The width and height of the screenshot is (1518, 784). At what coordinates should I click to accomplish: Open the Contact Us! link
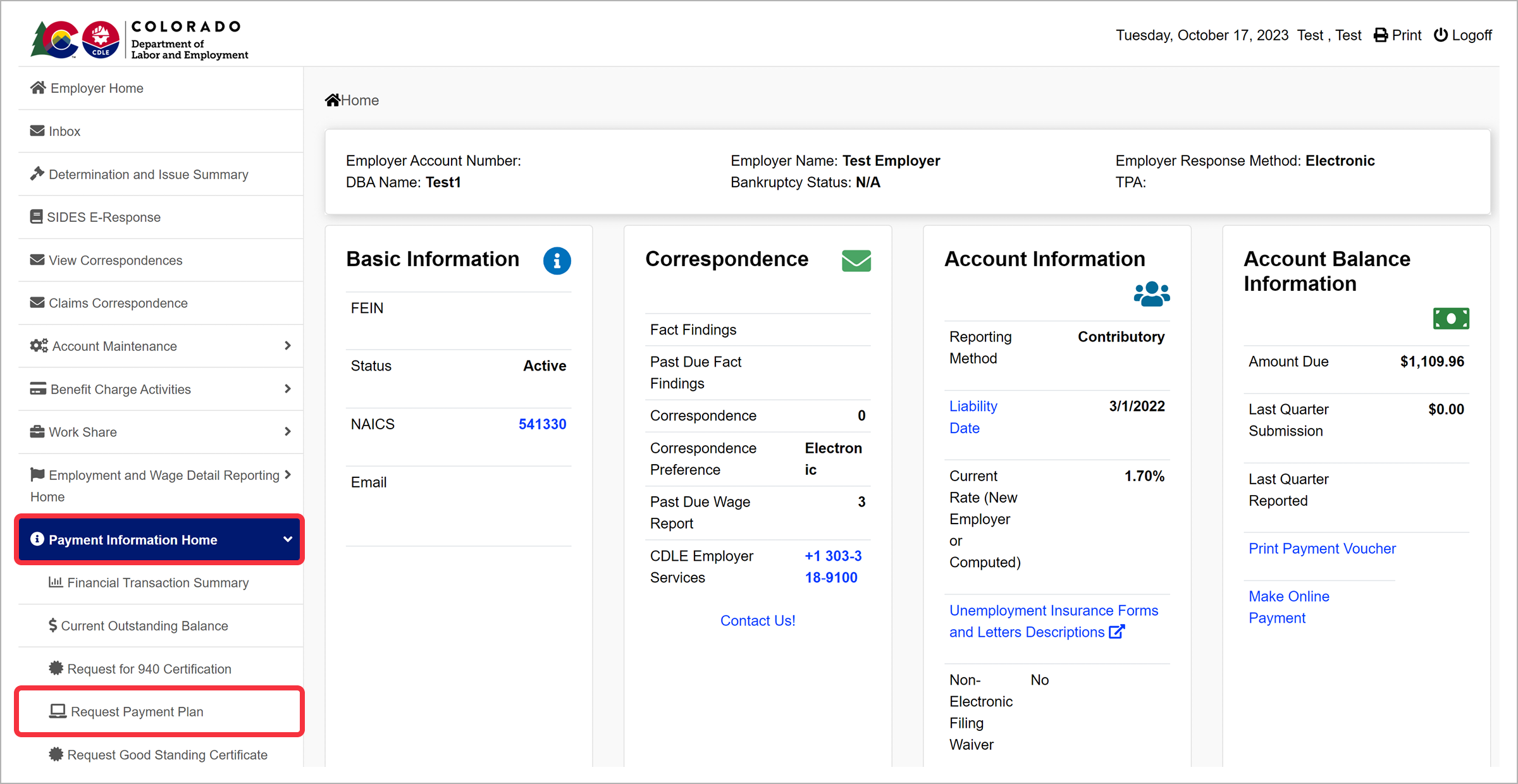click(x=757, y=621)
